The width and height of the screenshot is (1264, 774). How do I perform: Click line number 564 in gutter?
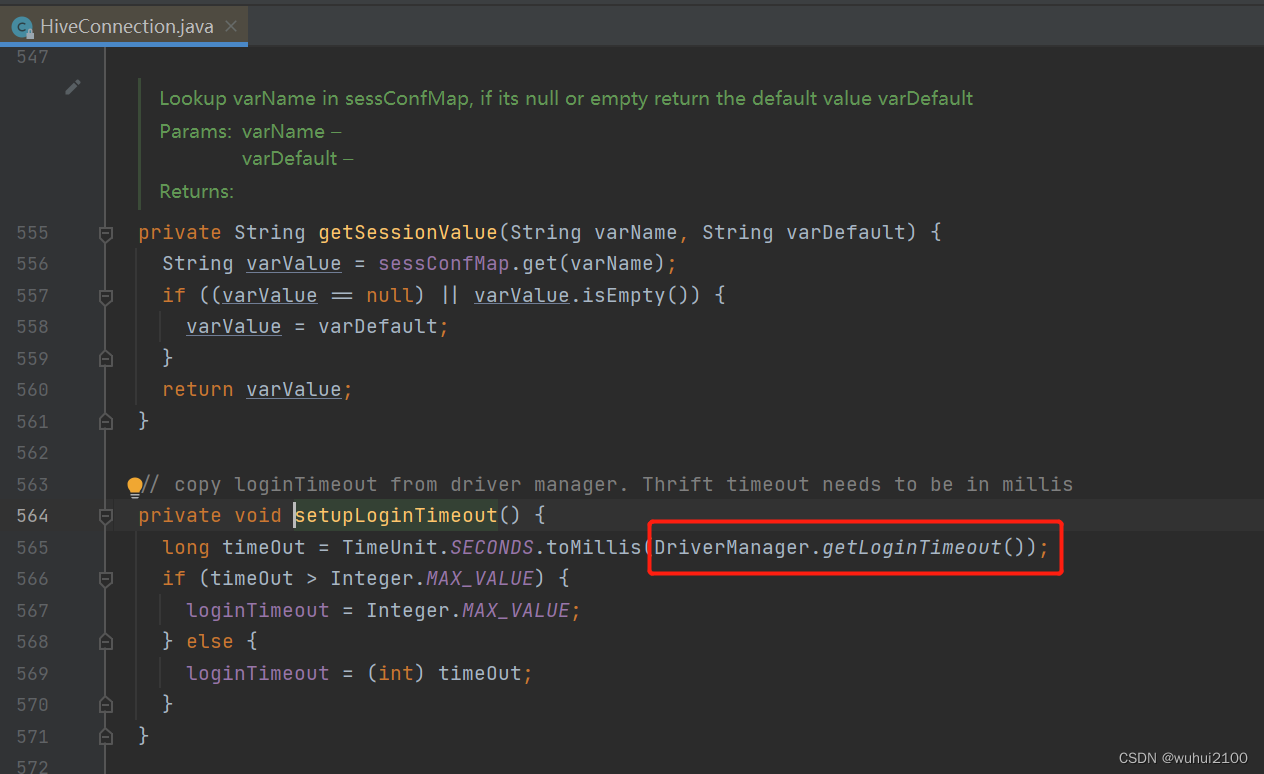click(x=32, y=516)
